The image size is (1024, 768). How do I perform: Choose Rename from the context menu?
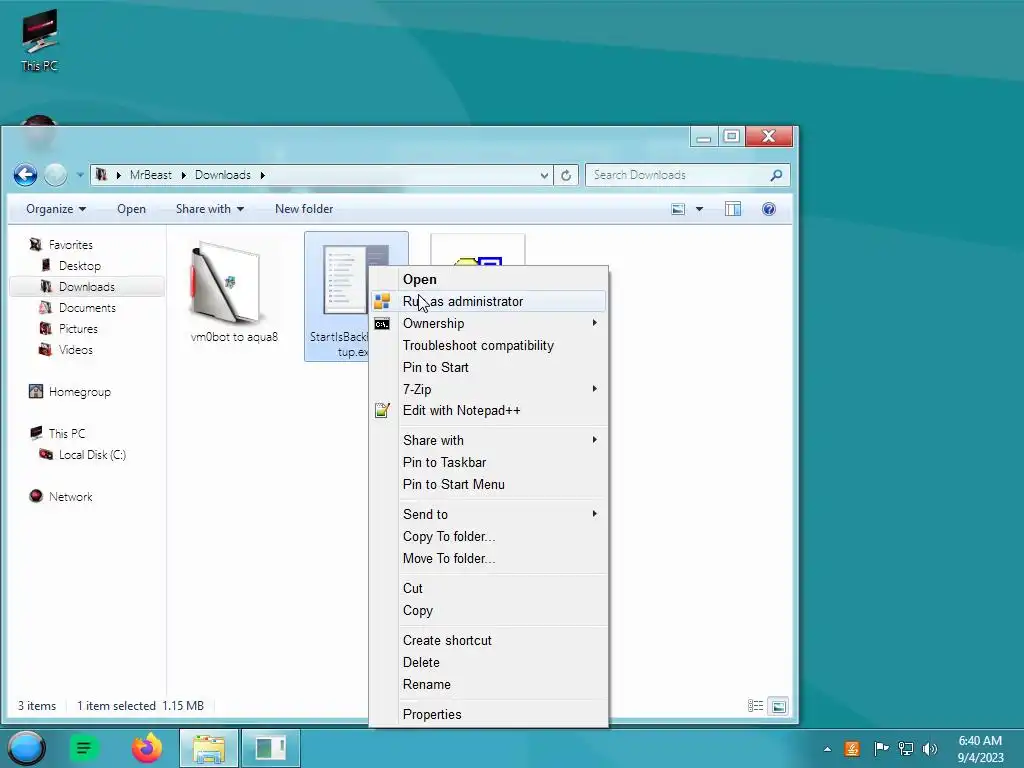click(x=488, y=684)
